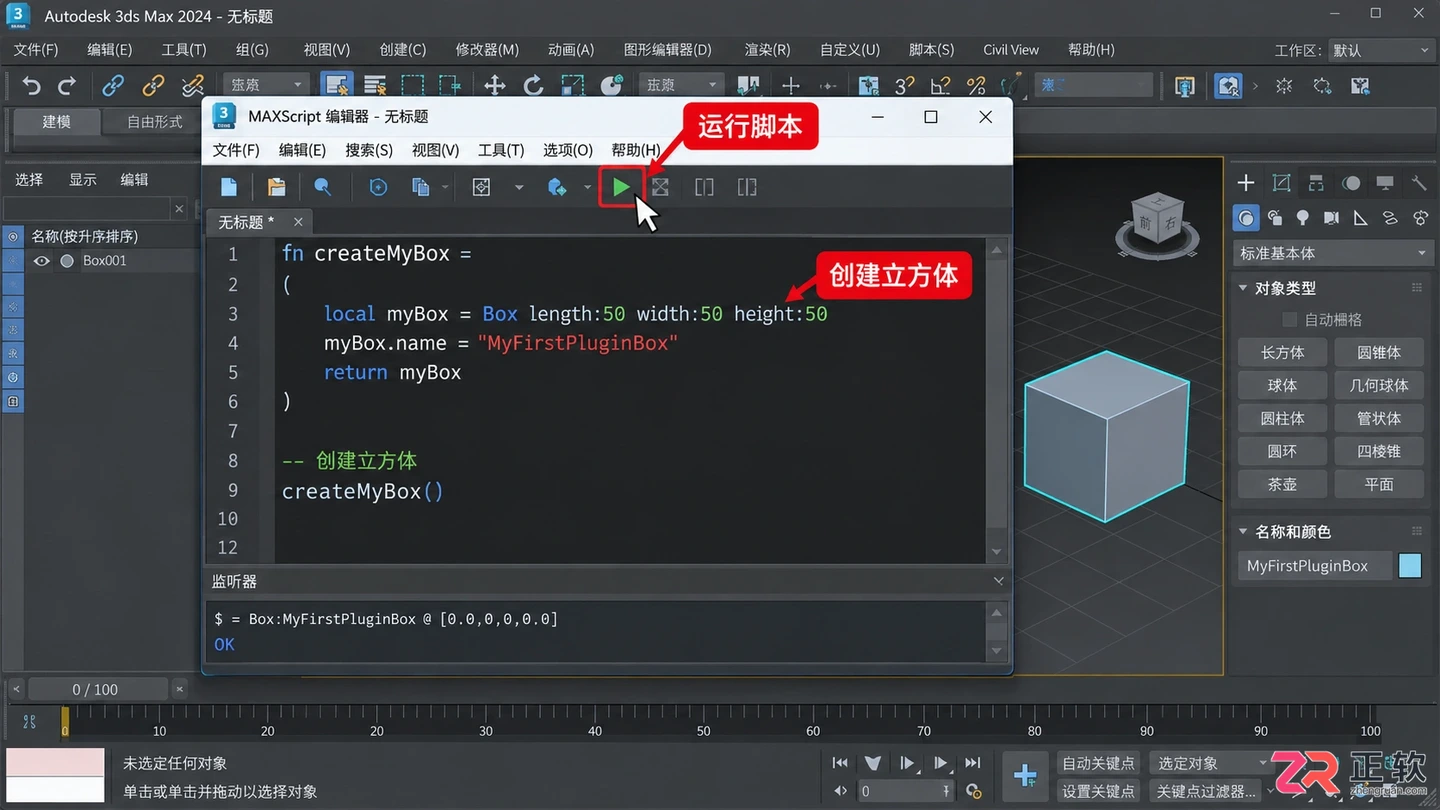
Task: Open 选项(O) menu in MAXScript editor
Action: [568, 150]
